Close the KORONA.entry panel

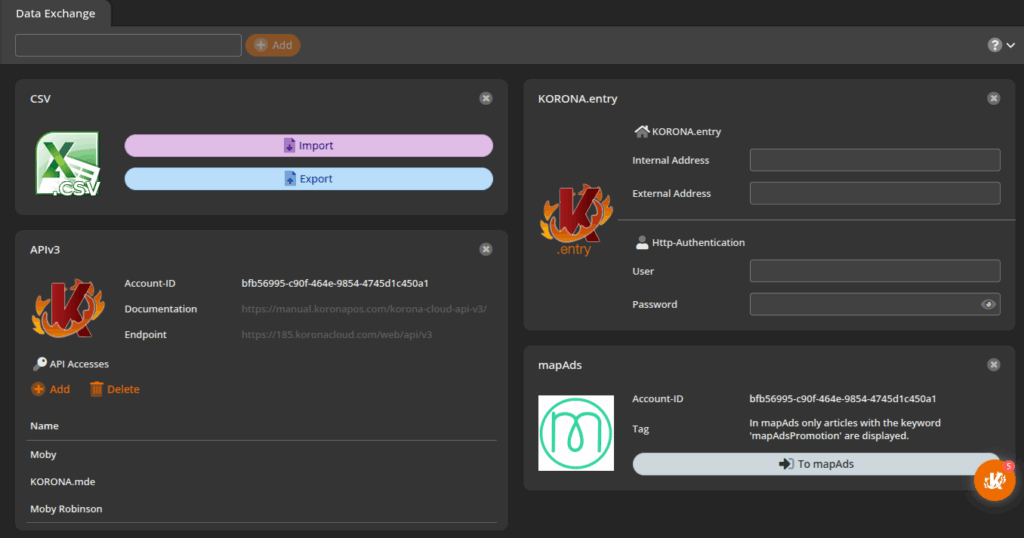pos(993,99)
